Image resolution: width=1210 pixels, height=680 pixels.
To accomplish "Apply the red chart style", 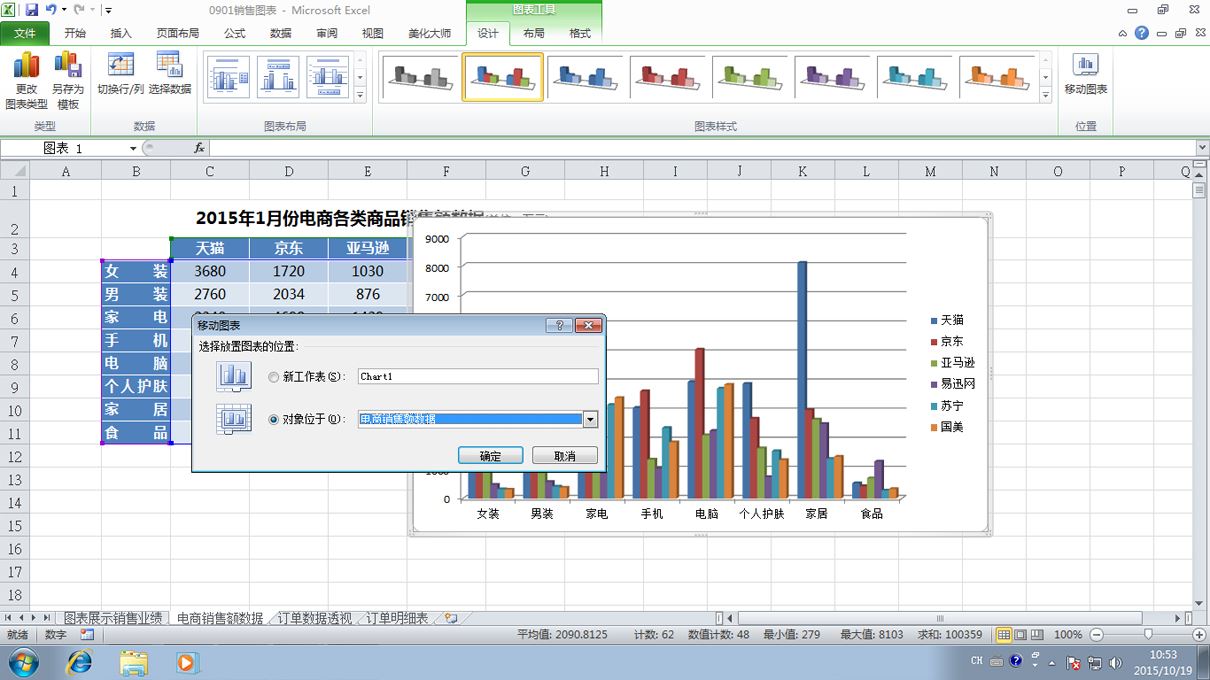I will [x=667, y=77].
